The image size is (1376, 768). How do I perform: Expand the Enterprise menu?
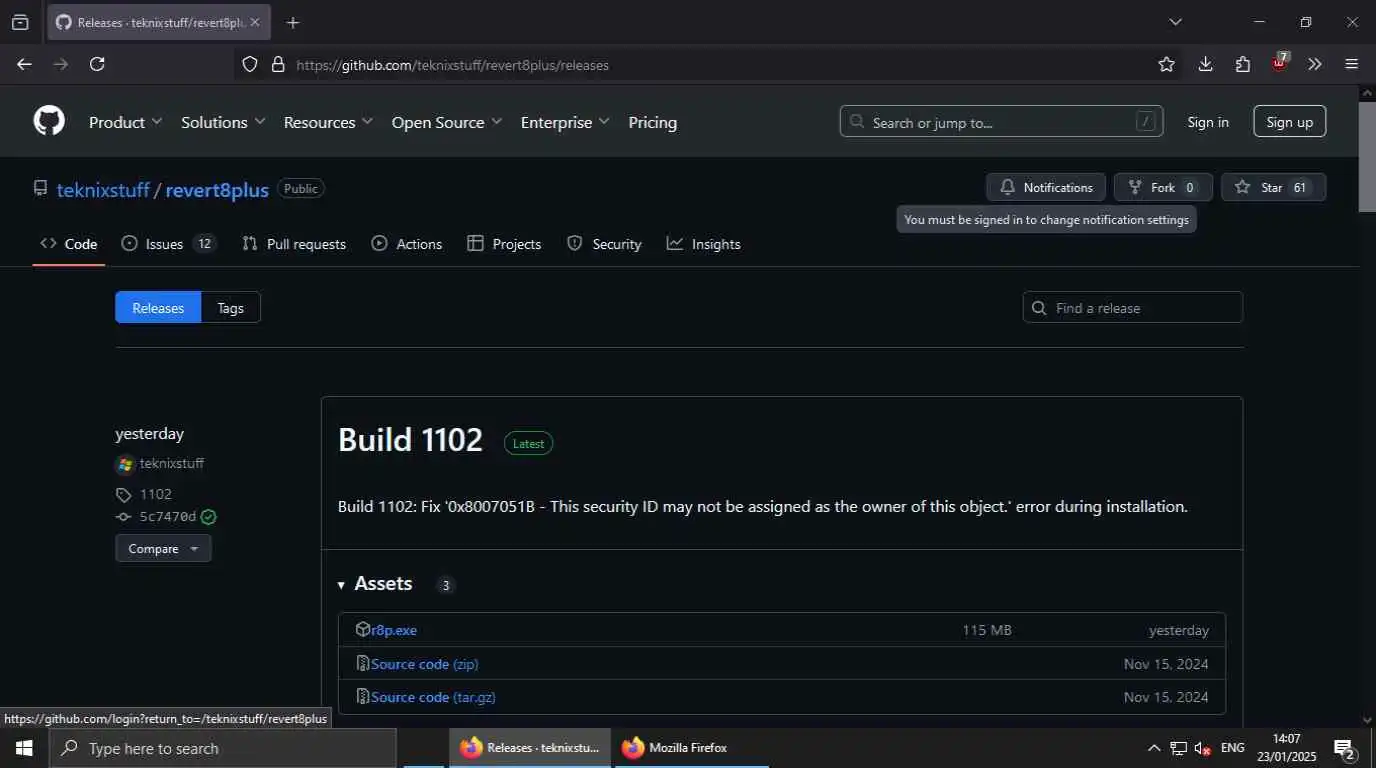coord(565,122)
